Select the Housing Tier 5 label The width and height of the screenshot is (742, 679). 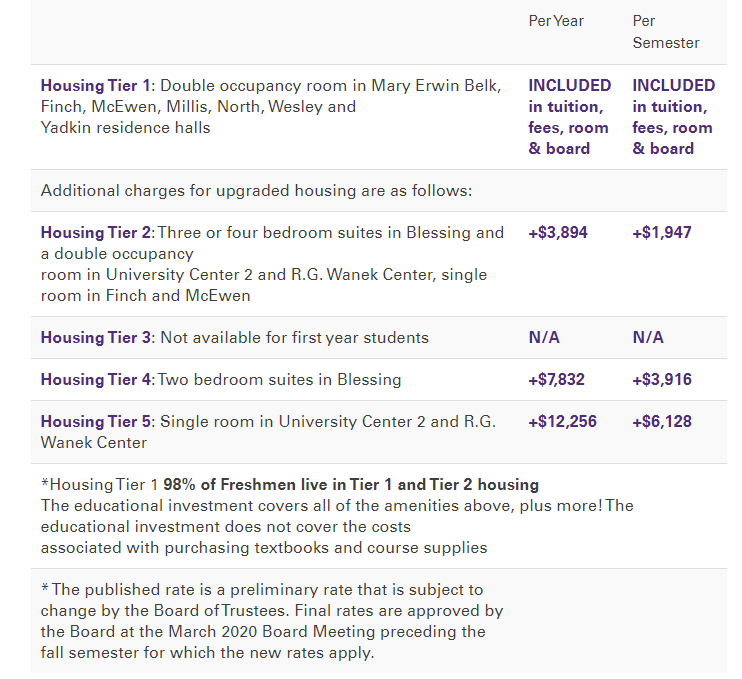pyautogui.click(x=95, y=422)
